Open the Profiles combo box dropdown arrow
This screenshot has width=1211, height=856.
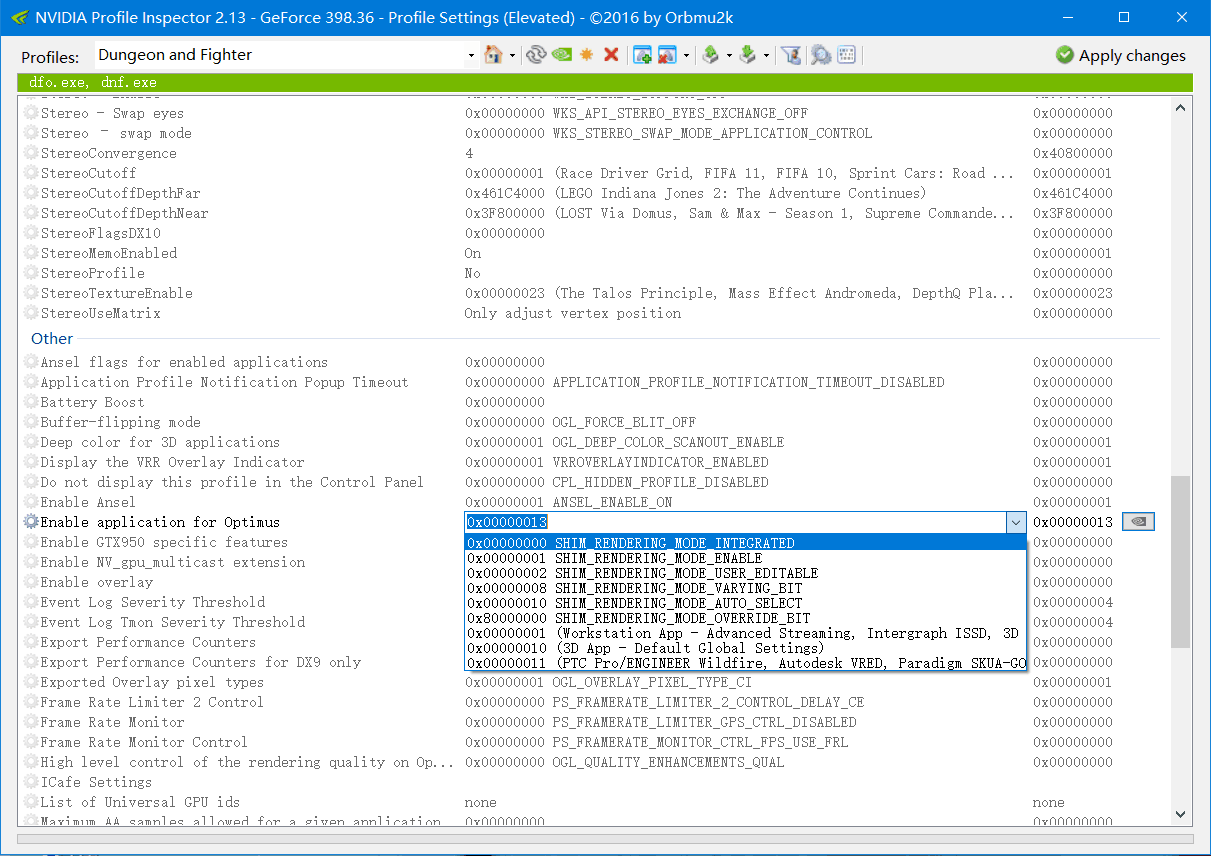(x=471, y=55)
